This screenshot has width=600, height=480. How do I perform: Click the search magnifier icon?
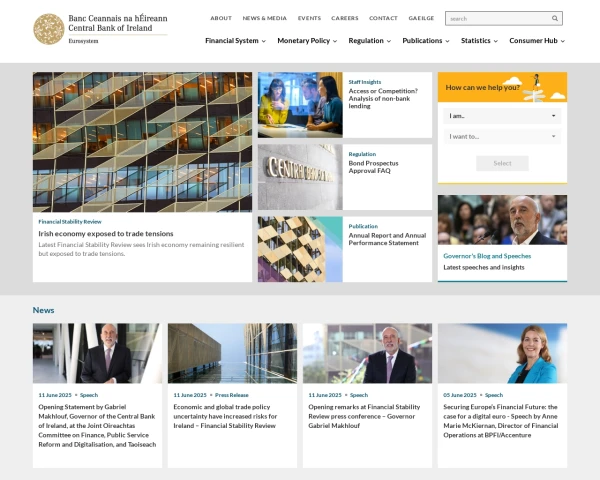pos(554,18)
